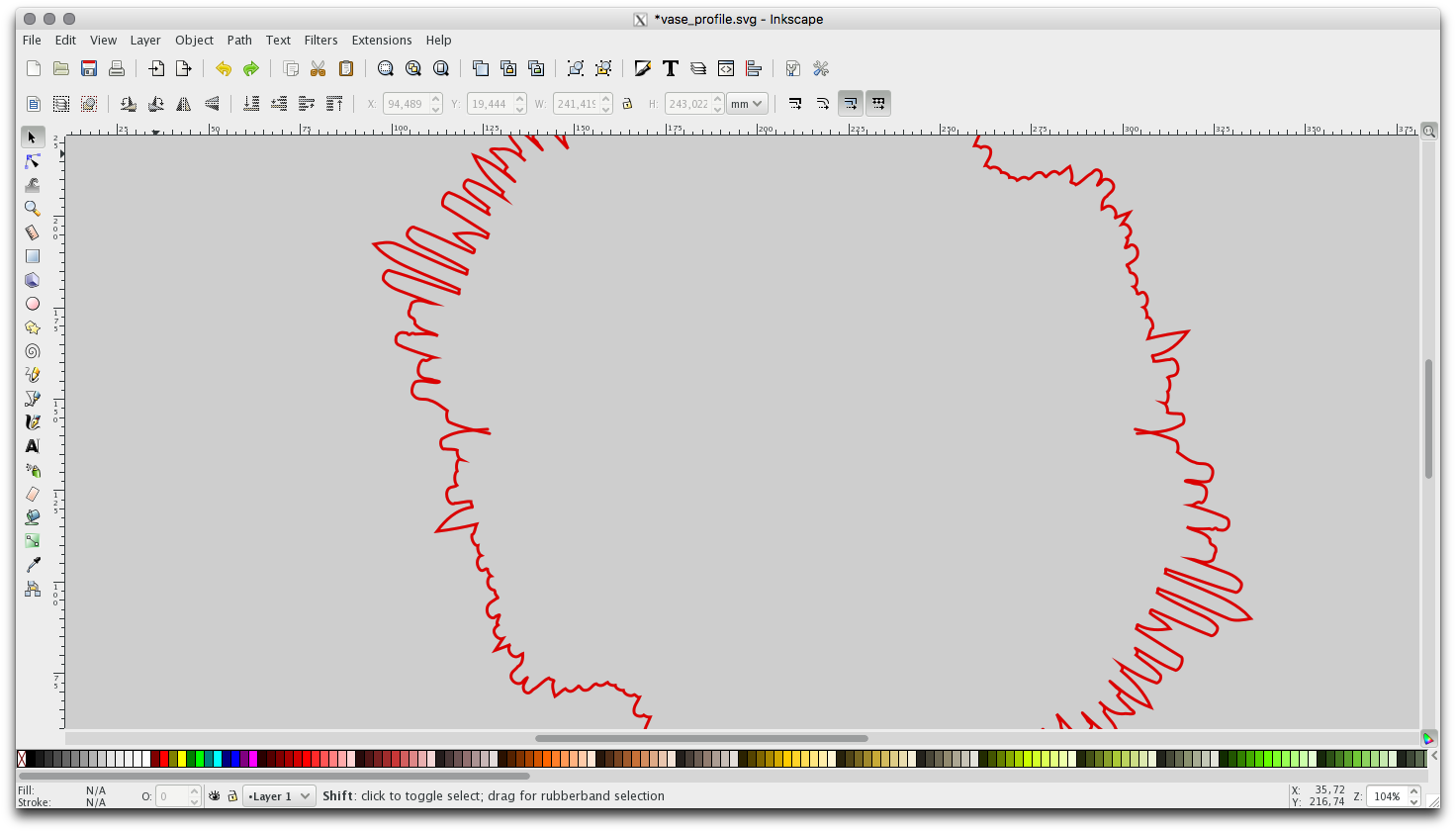Toggle current layer lock in status bar
Viewport: 1456px width, 832px height.
(x=232, y=795)
